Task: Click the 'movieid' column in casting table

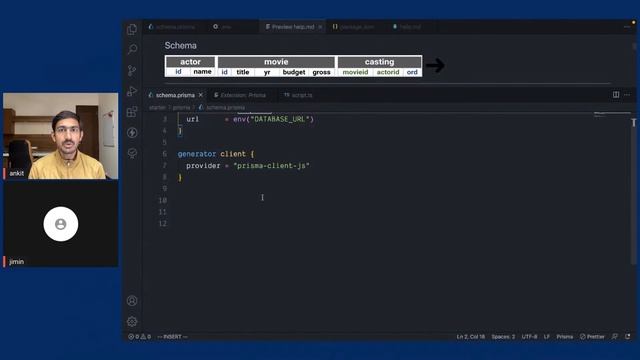Action: (x=355, y=72)
